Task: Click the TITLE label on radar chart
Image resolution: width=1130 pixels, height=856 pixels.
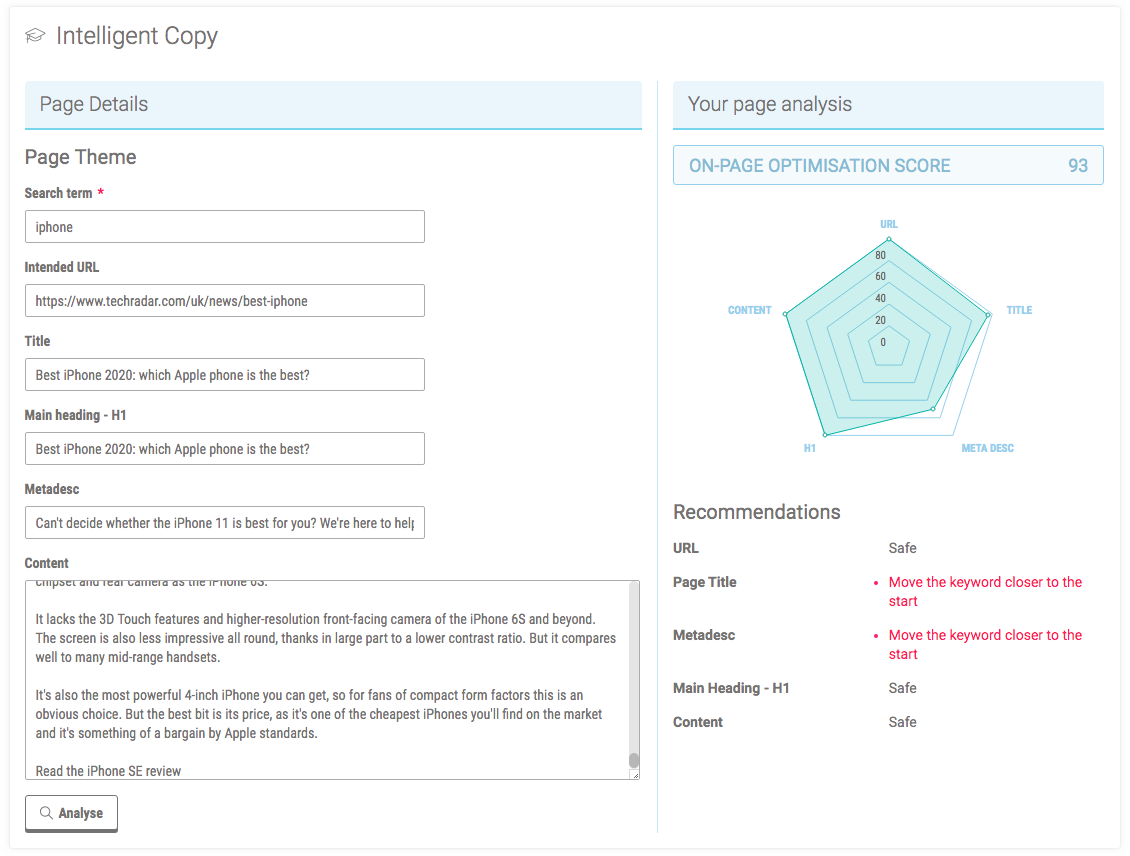Action: tap(1019, 310)
